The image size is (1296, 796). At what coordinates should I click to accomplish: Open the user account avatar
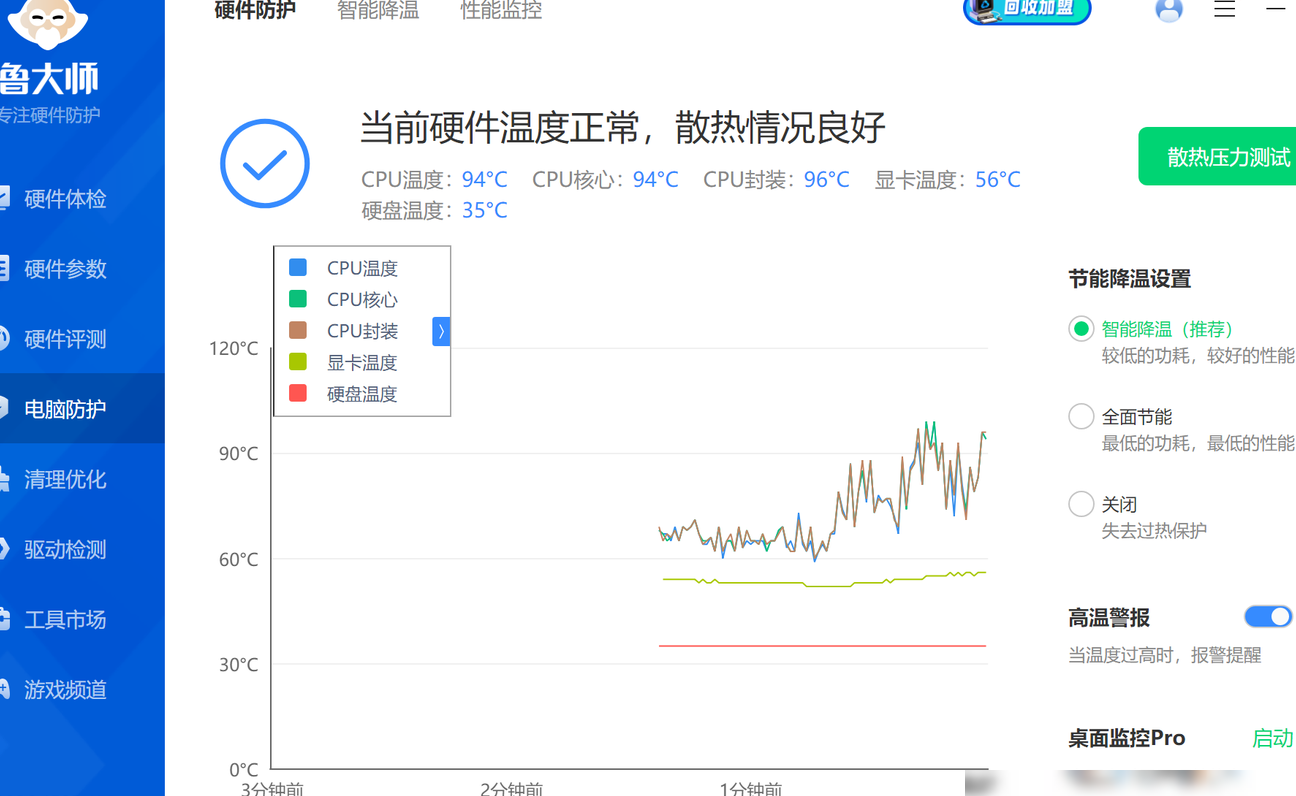pos(1169,10)
